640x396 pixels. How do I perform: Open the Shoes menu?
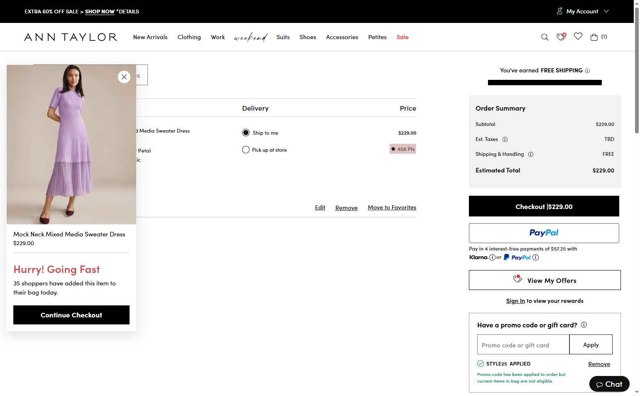pos(308,37)
